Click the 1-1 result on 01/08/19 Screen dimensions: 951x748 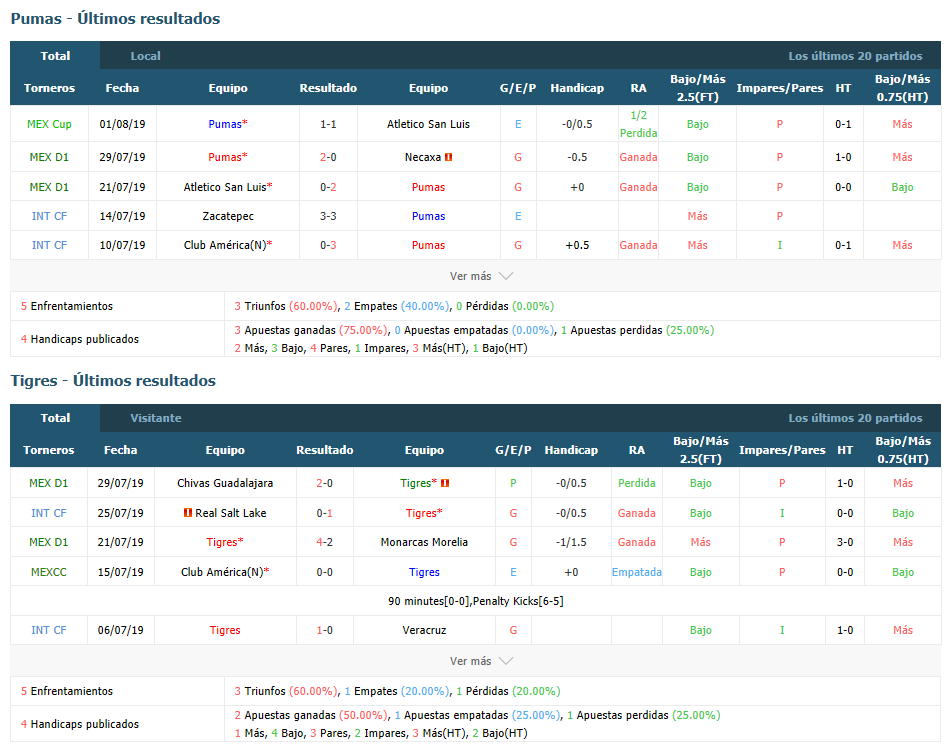328,124
